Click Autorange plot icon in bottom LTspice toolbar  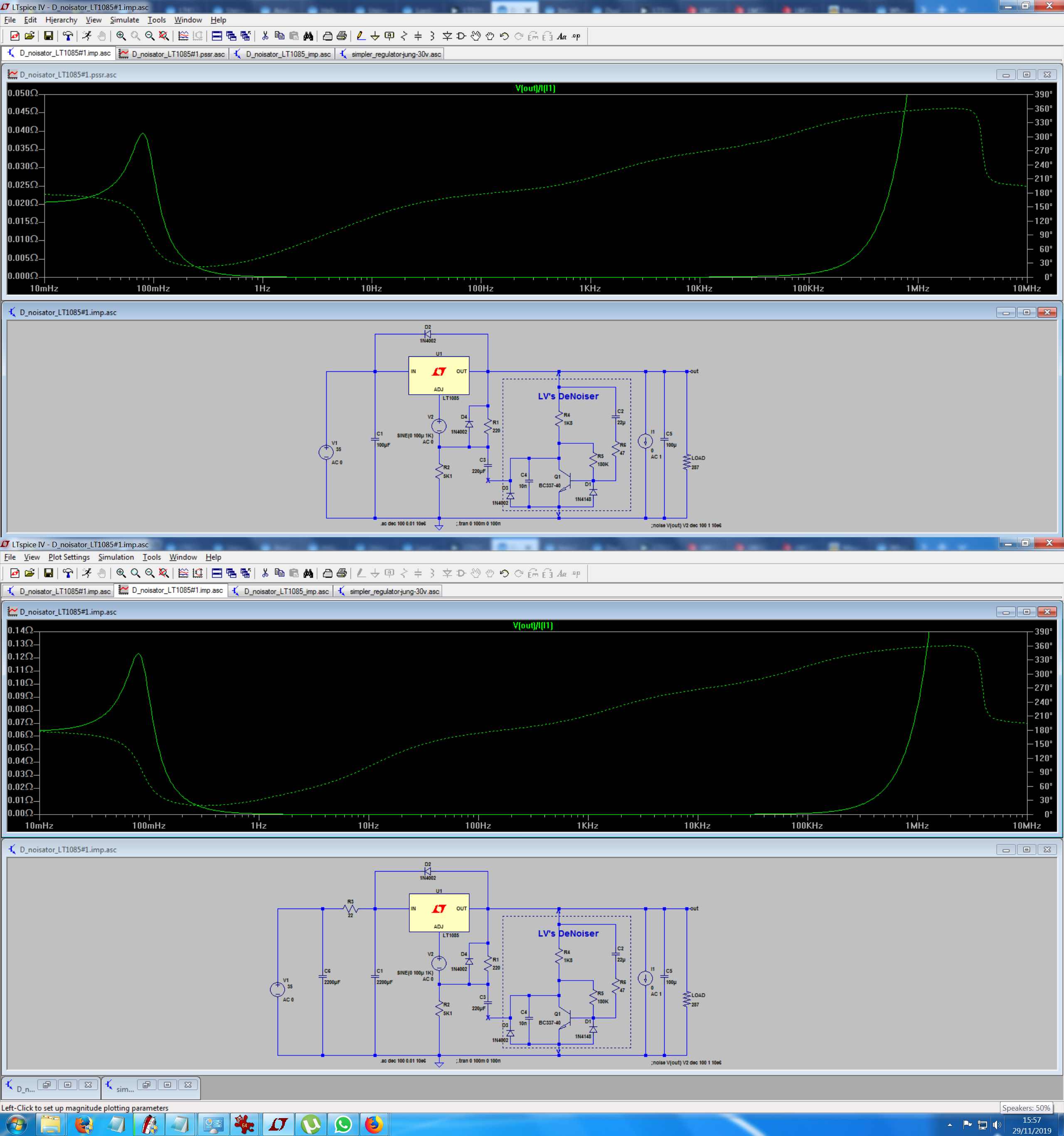coord(197,573)
